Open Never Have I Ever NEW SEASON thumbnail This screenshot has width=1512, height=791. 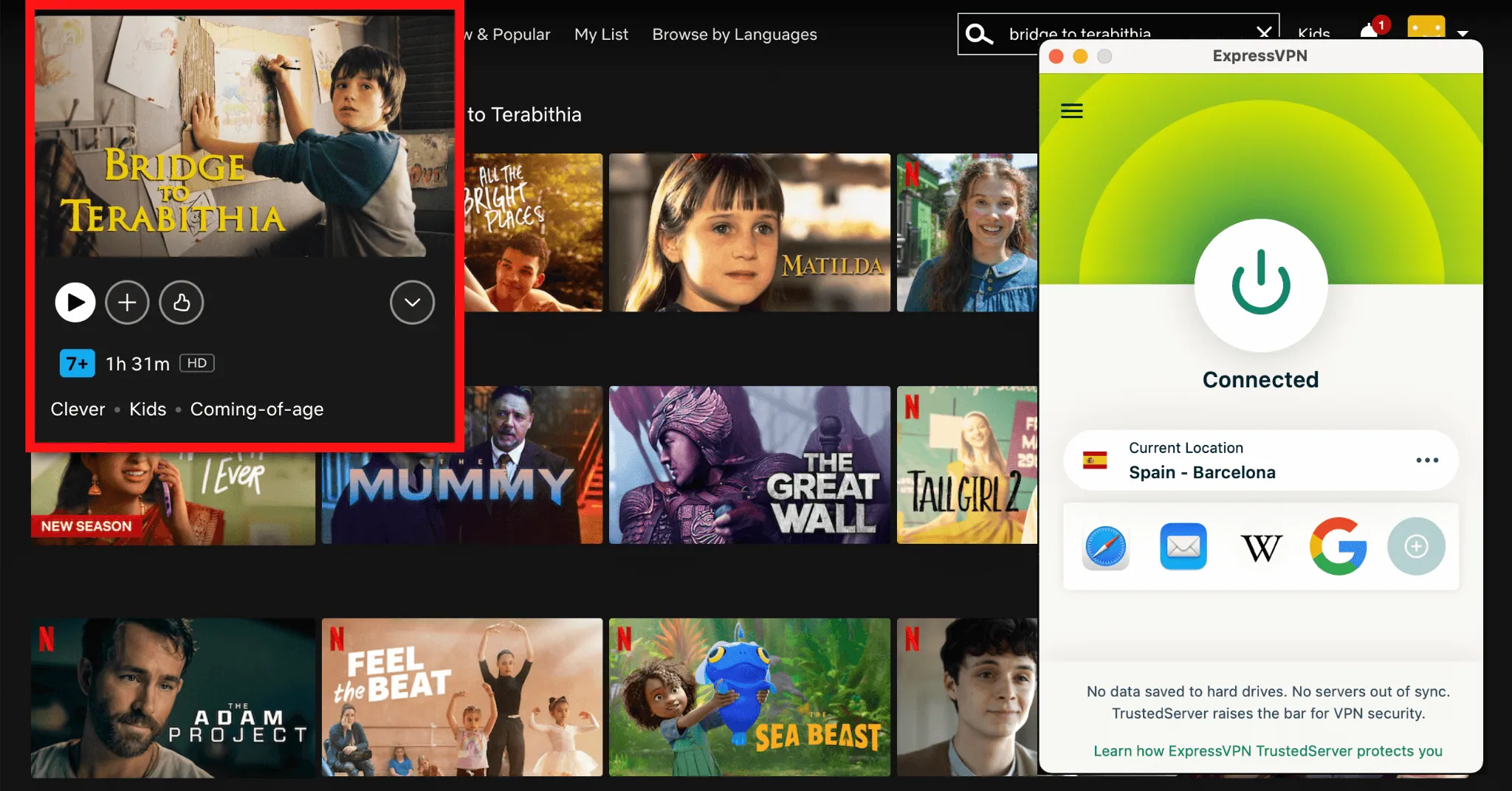[x=173, y=499]
